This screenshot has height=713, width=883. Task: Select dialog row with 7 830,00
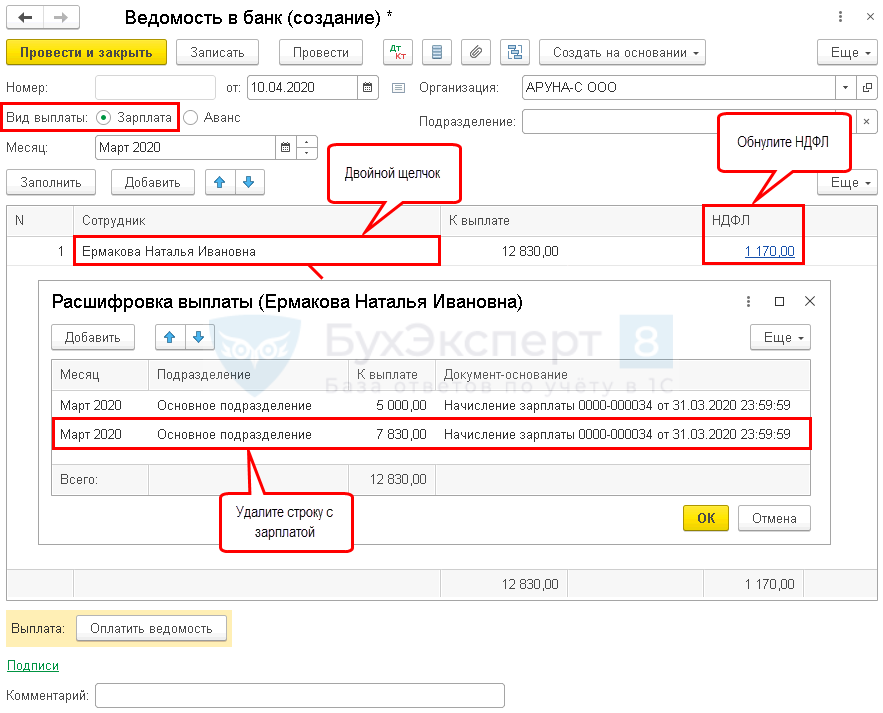click(431, 434)
